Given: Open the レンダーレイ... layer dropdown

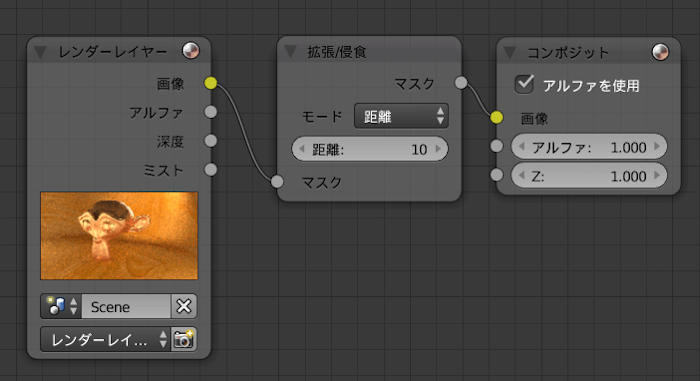Looking at the screenshot, I should pyautogui.click(x=105, y=339).
